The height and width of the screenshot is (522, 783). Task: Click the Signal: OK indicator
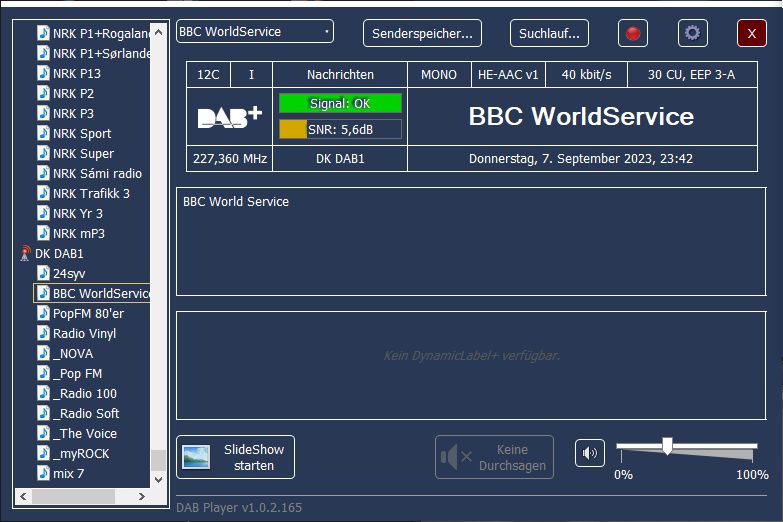pos(340,103)
